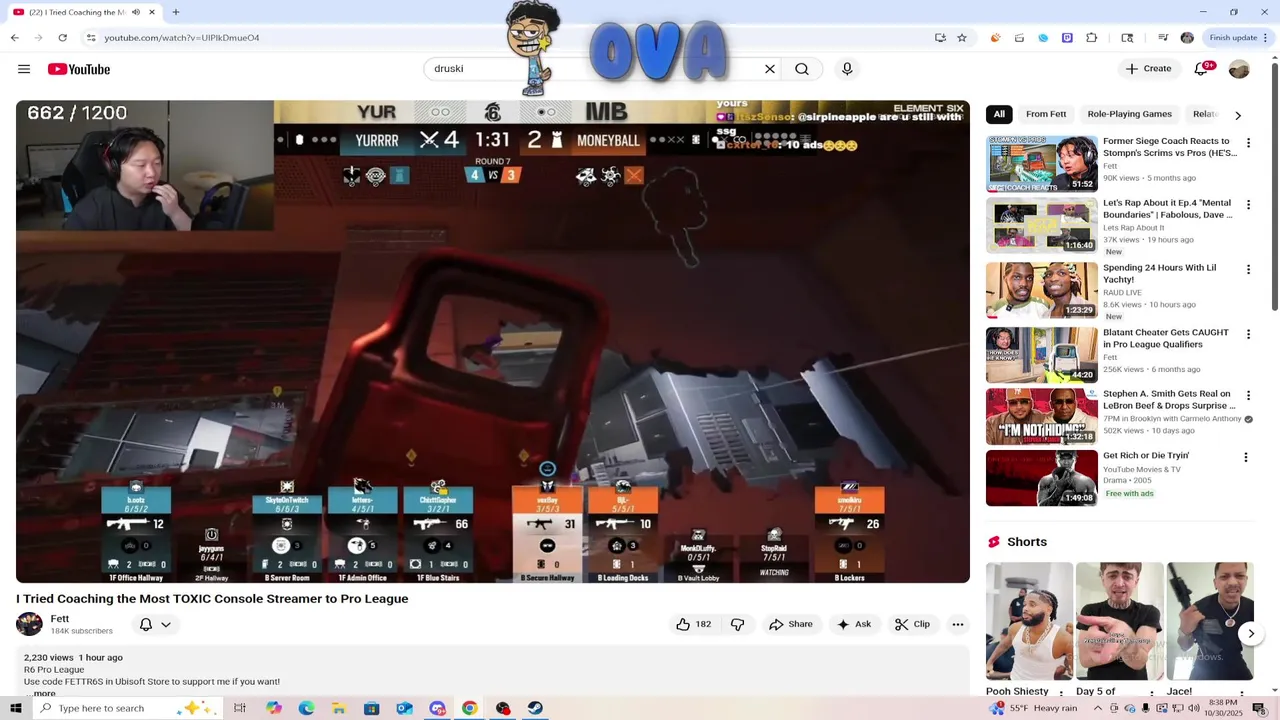Expand subscription options chevron next to bell

click(166, 624)
